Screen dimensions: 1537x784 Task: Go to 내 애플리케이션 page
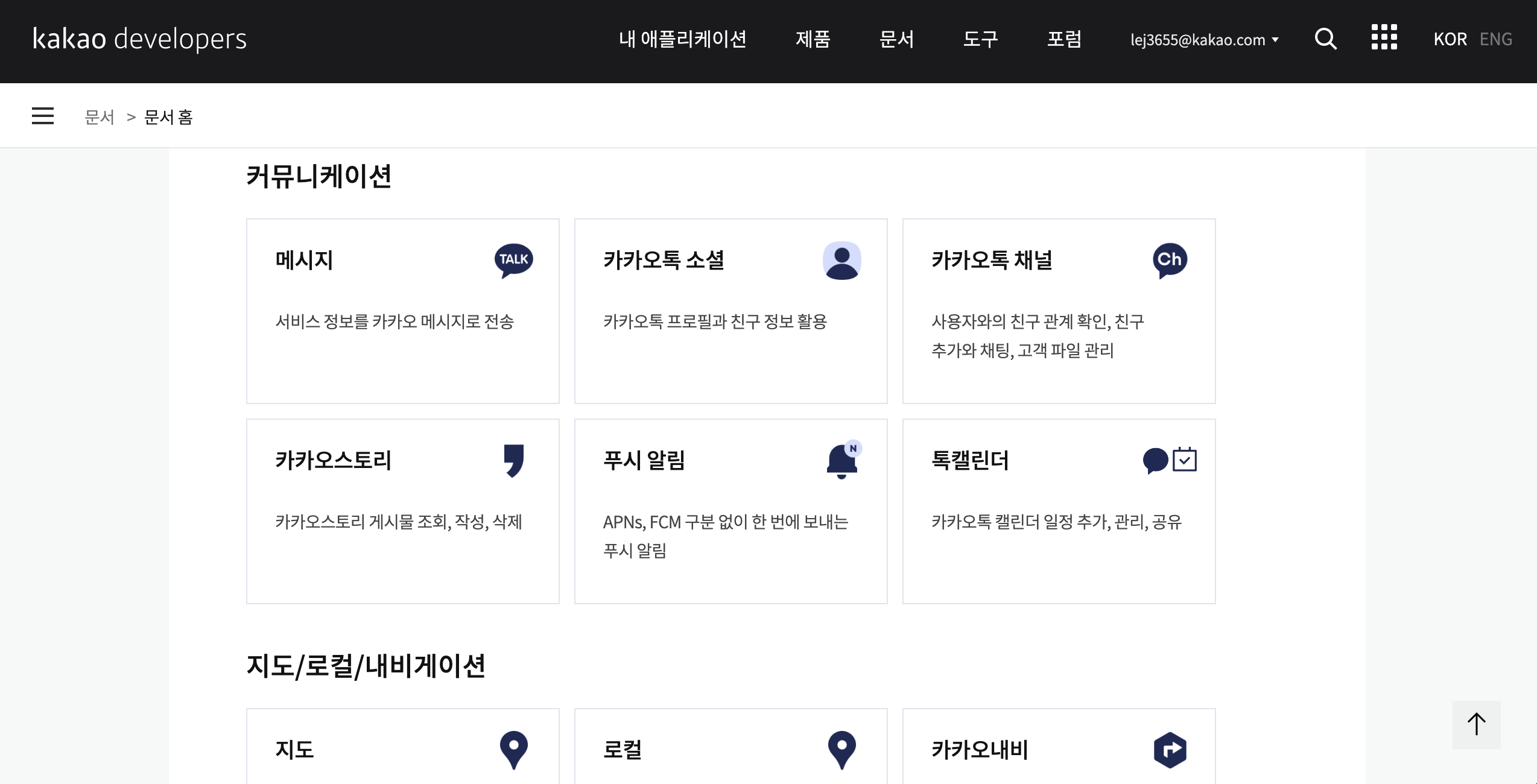coord(682,39)
